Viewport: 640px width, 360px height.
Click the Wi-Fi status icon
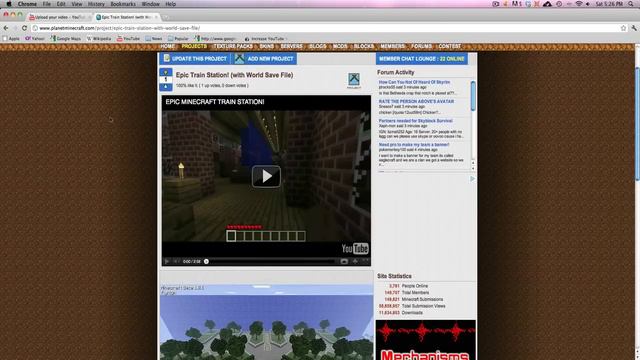click(x=579, y=4)
